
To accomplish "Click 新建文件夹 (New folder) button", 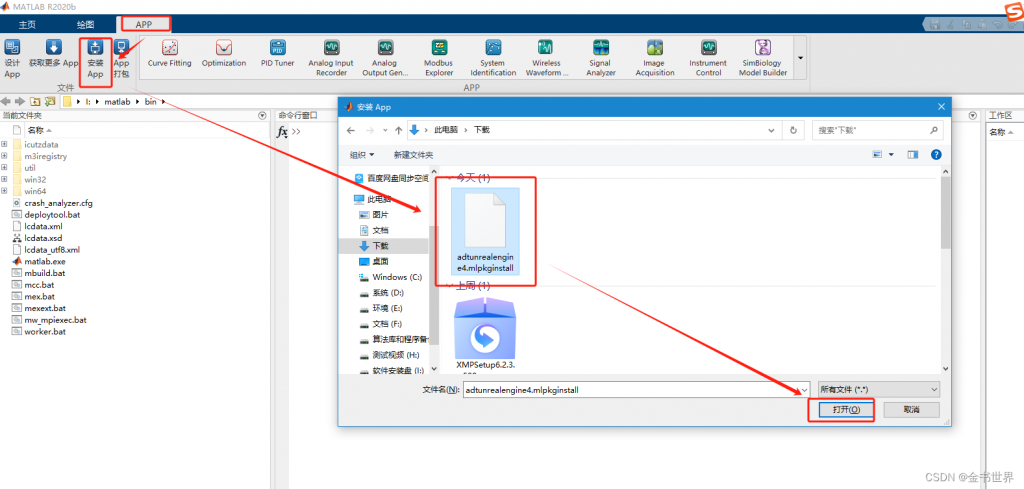I will coord(413,155).
